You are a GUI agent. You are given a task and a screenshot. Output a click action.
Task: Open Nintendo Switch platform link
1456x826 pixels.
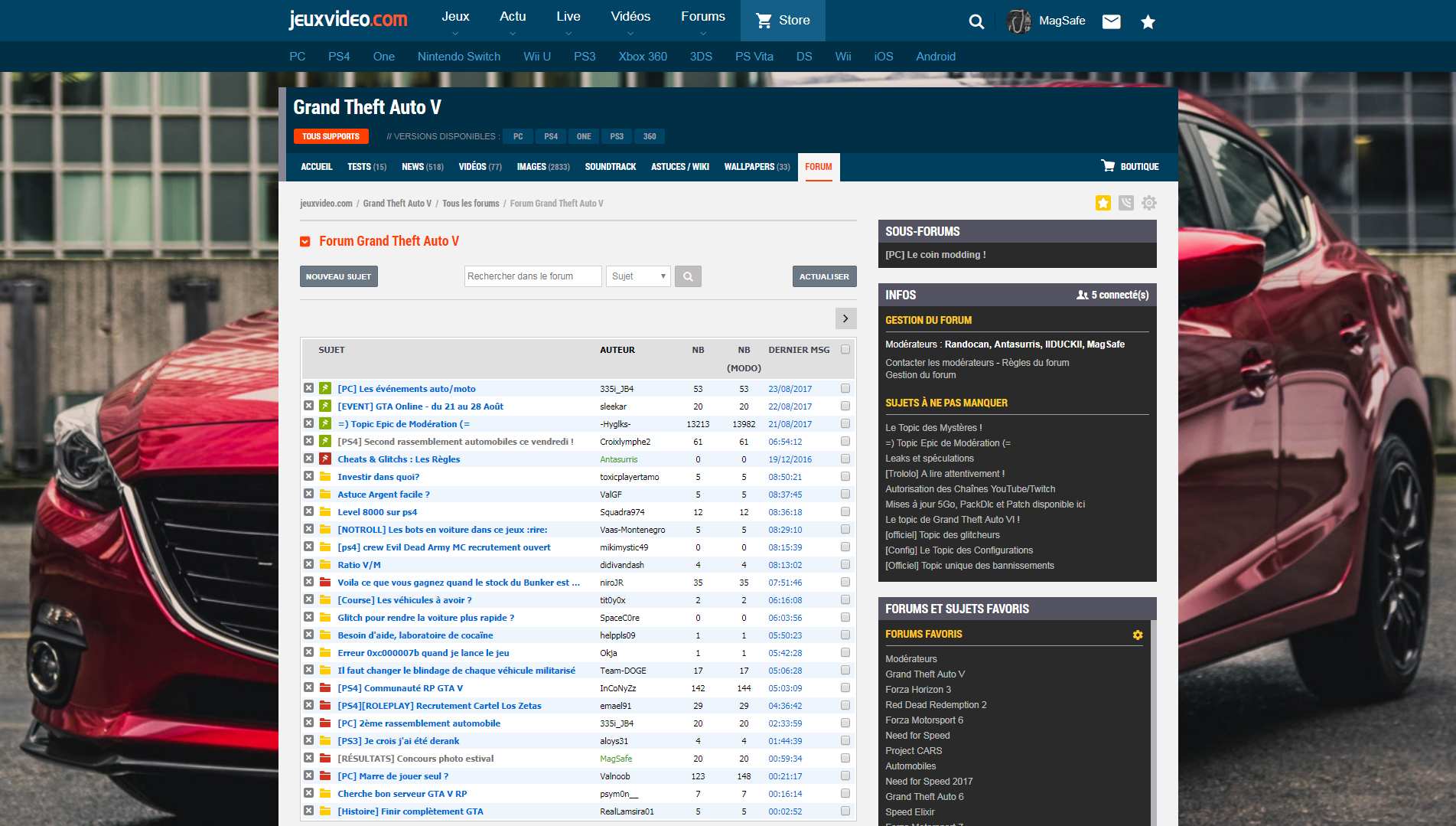(x=459, y=57)
